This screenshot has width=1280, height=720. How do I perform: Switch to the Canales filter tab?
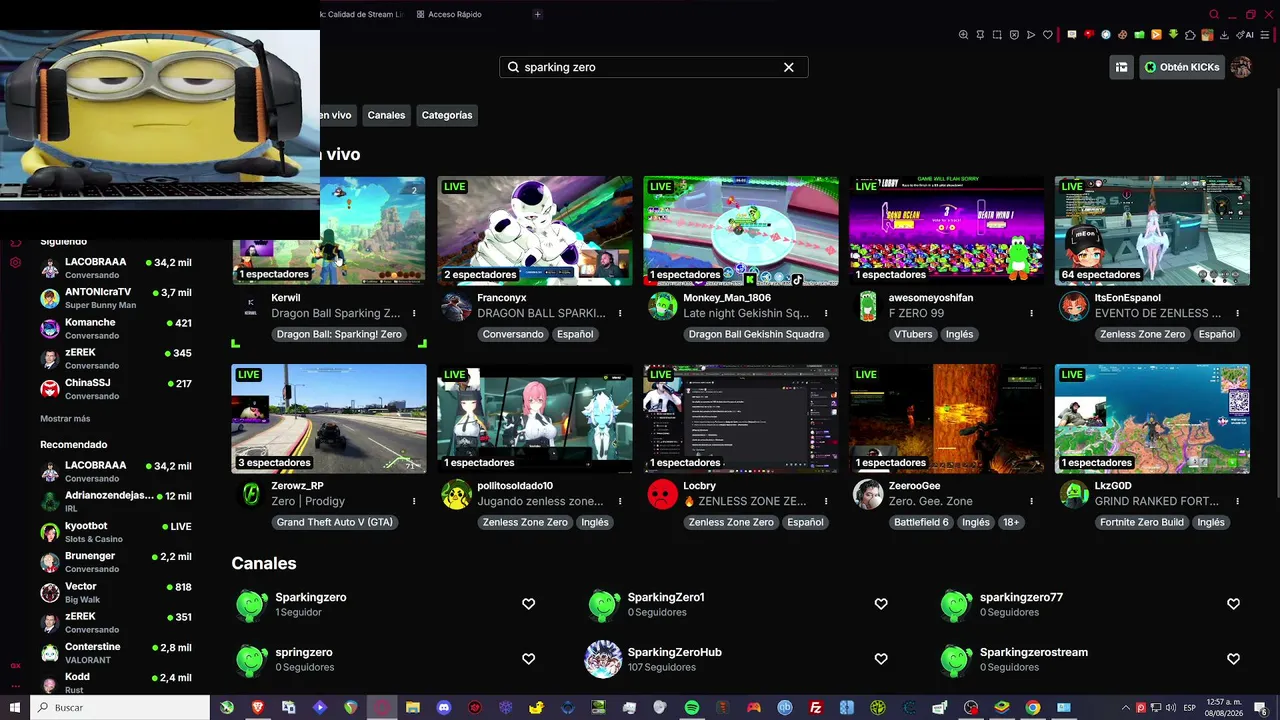(386, 115)
